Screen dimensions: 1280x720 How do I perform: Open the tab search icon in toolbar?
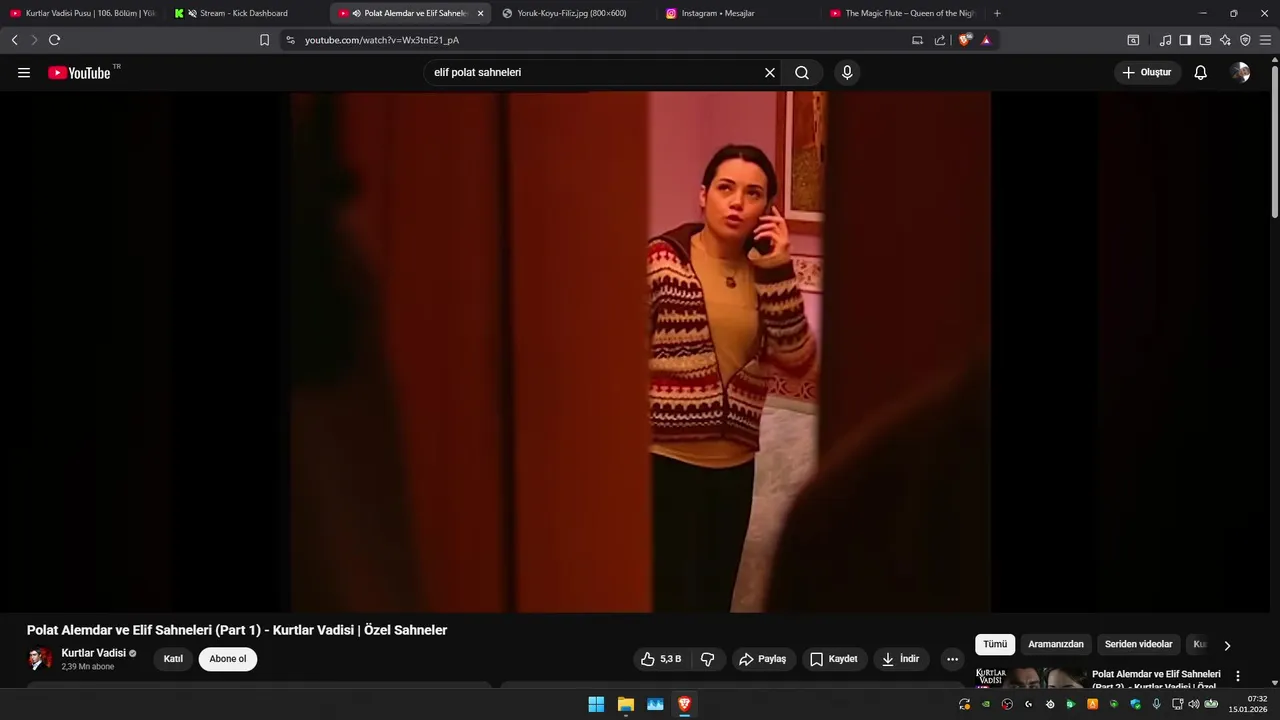pos(1133,40)
